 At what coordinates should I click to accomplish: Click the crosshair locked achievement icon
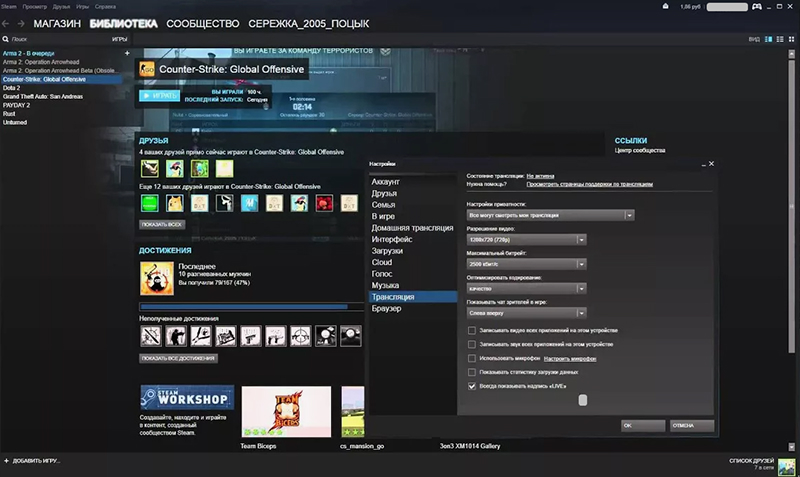point(301,336)
